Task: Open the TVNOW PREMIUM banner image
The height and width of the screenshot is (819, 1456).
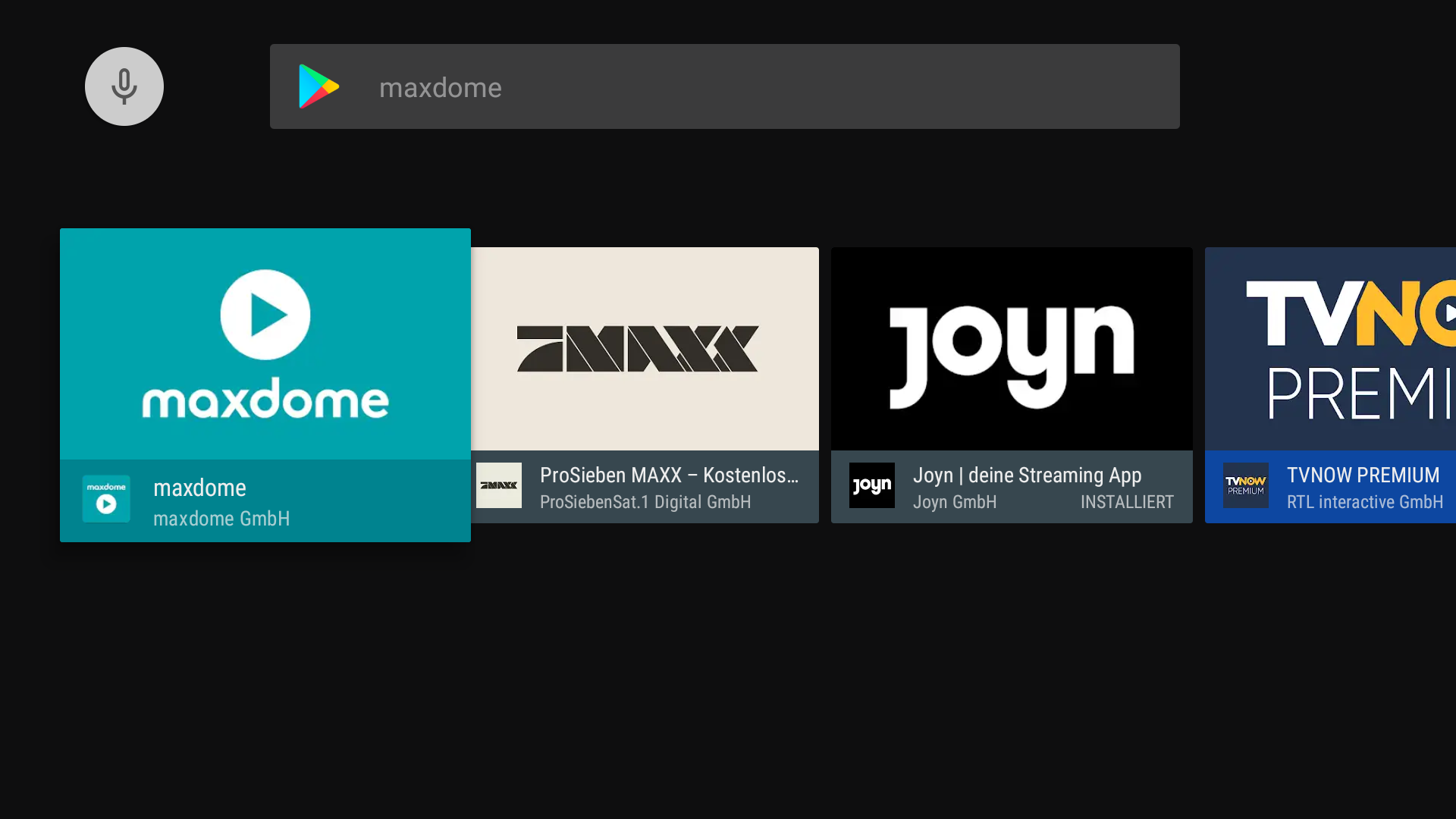Action: tap(1330, 349)
